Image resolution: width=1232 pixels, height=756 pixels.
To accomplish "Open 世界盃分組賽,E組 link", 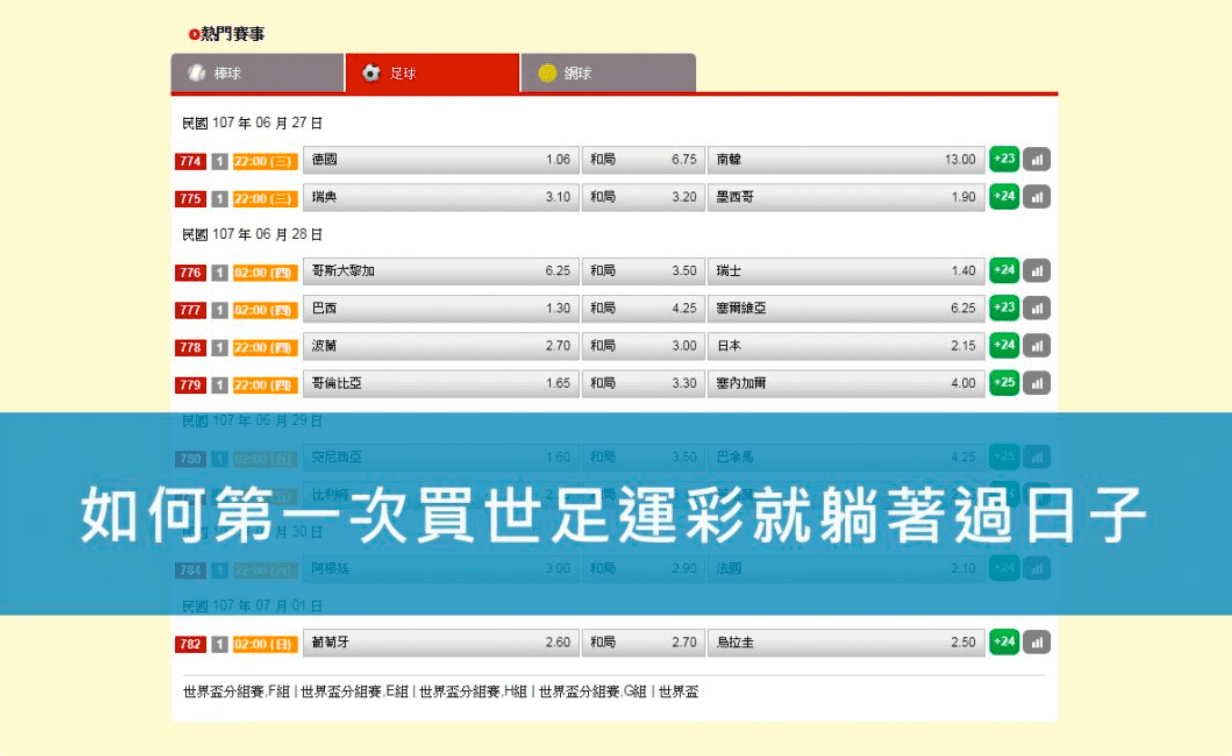I will [355, 692].
